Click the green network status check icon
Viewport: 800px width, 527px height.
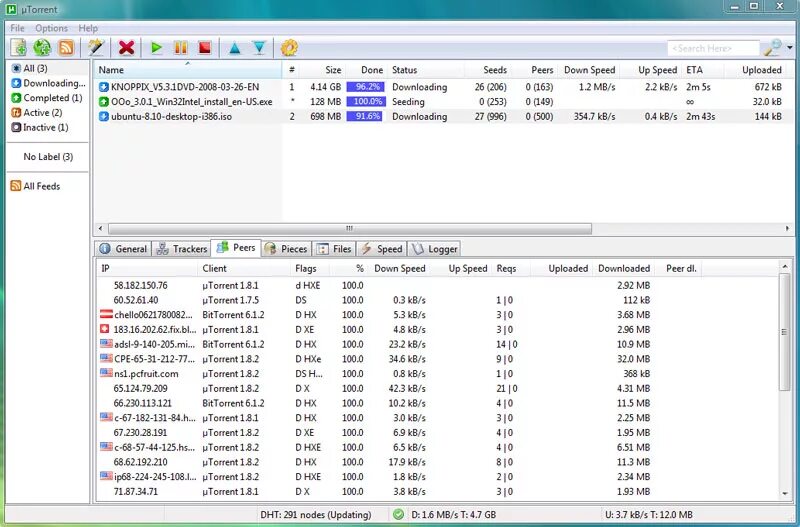point(398,515)
